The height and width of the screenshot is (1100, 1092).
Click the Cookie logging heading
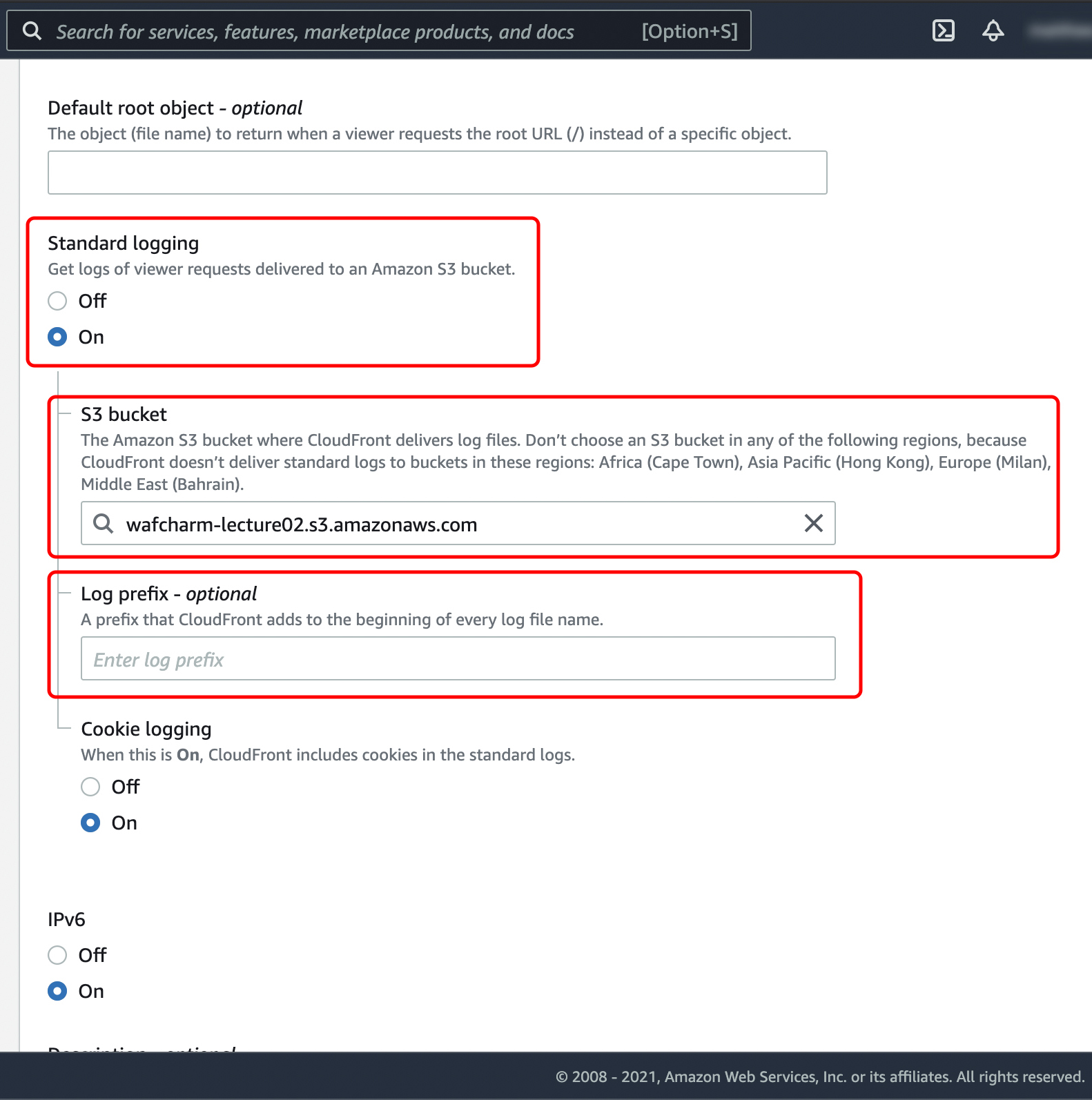click(x=146, y=729)
